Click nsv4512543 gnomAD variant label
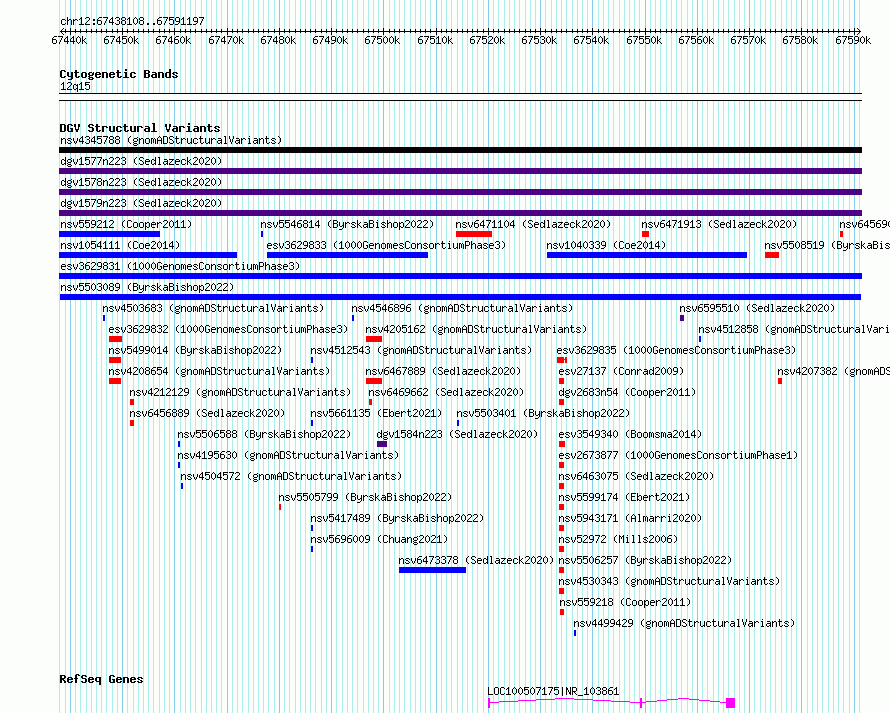The width and height of the screenshot is (890, 713). pos(421,350)
